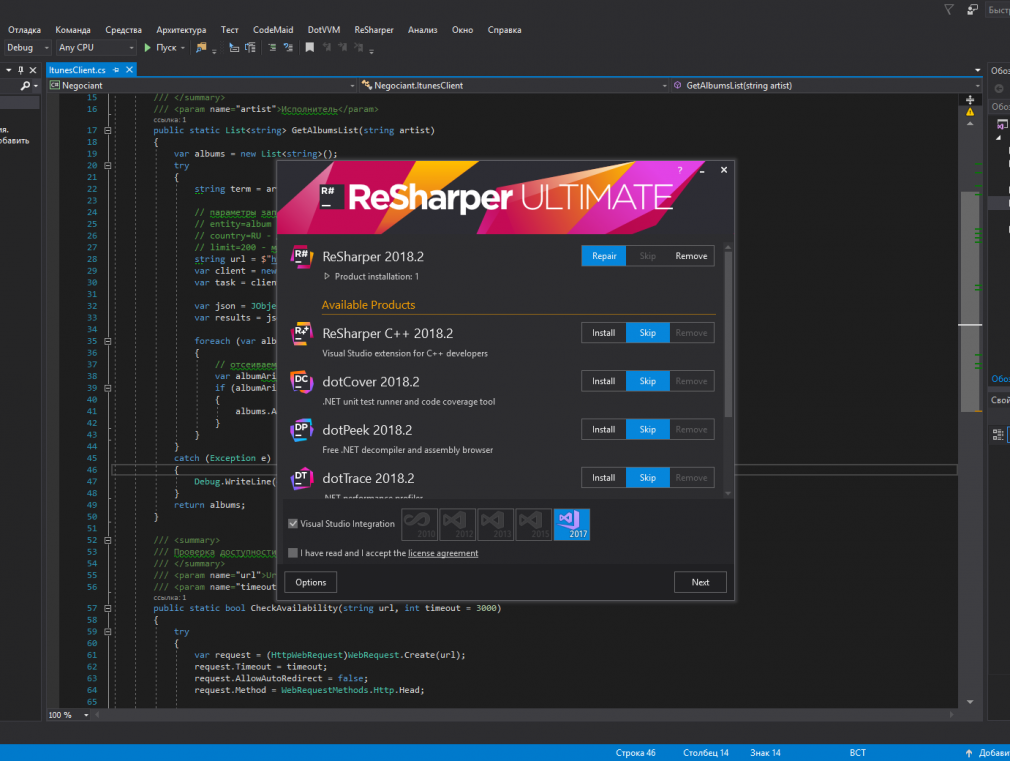1010x761 pixels.
Task: Click the installer product list scrollbar
Action: (x=728, y=335)
